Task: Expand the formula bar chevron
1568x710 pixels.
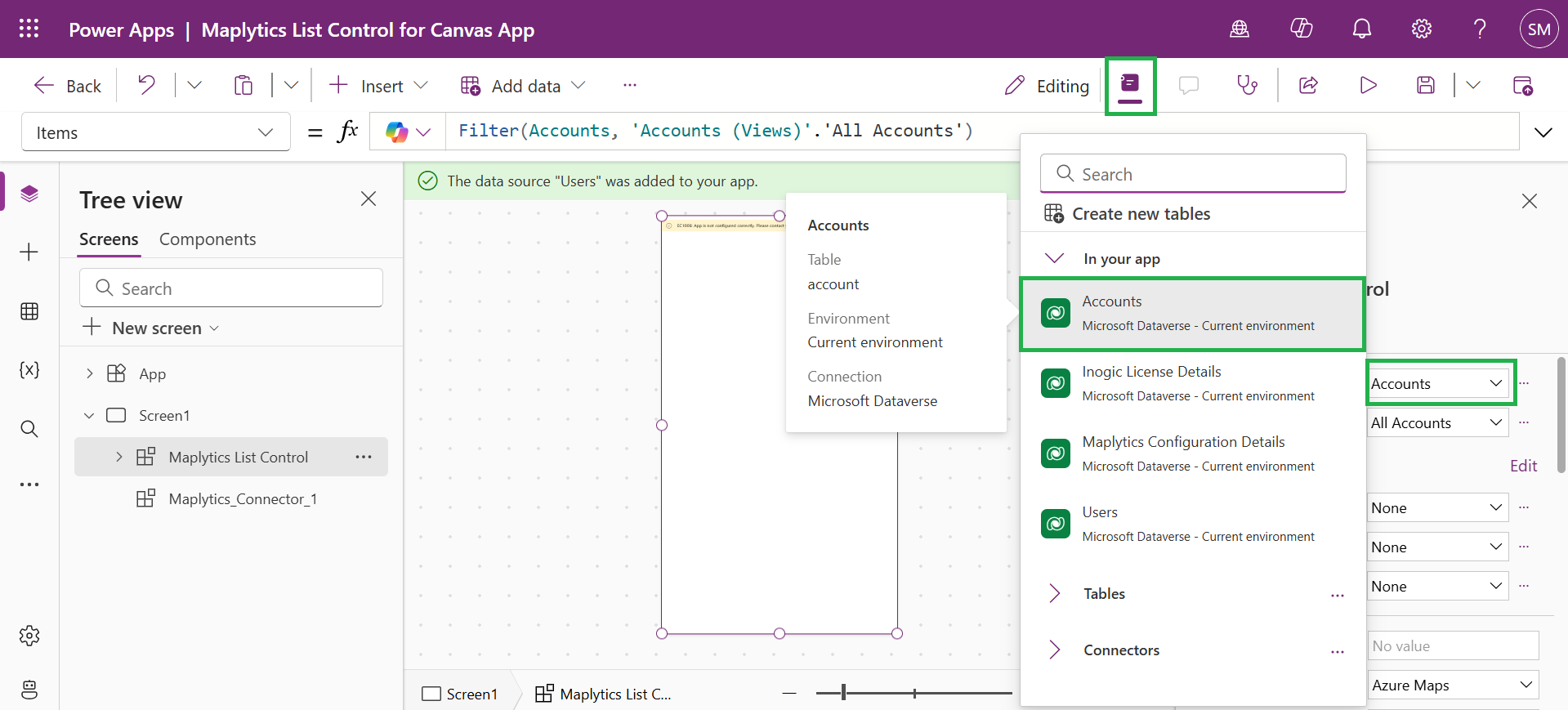Action: pyautogui.click(x=1543, y=132)
